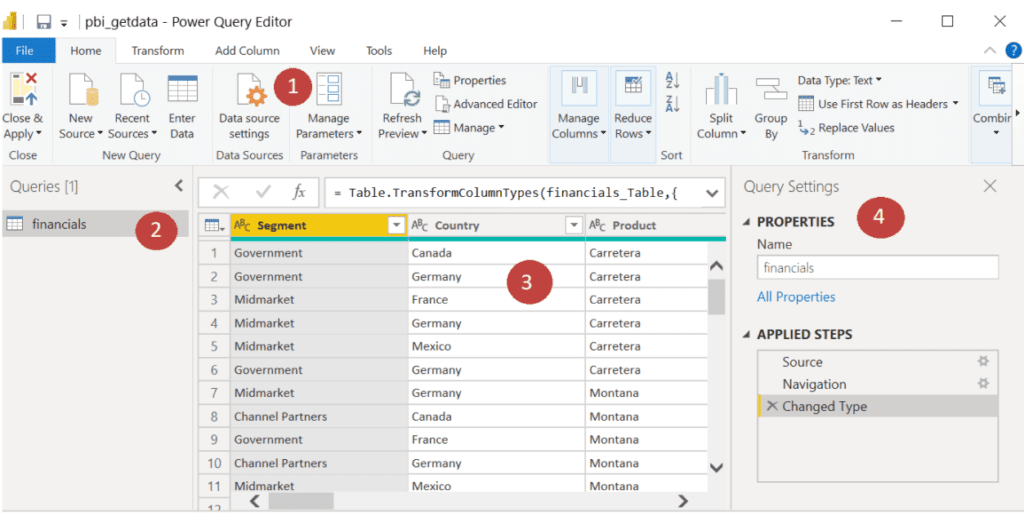The image size is (1024, 513).
Task: Click the query Name input field
Action: coord(878,268)
